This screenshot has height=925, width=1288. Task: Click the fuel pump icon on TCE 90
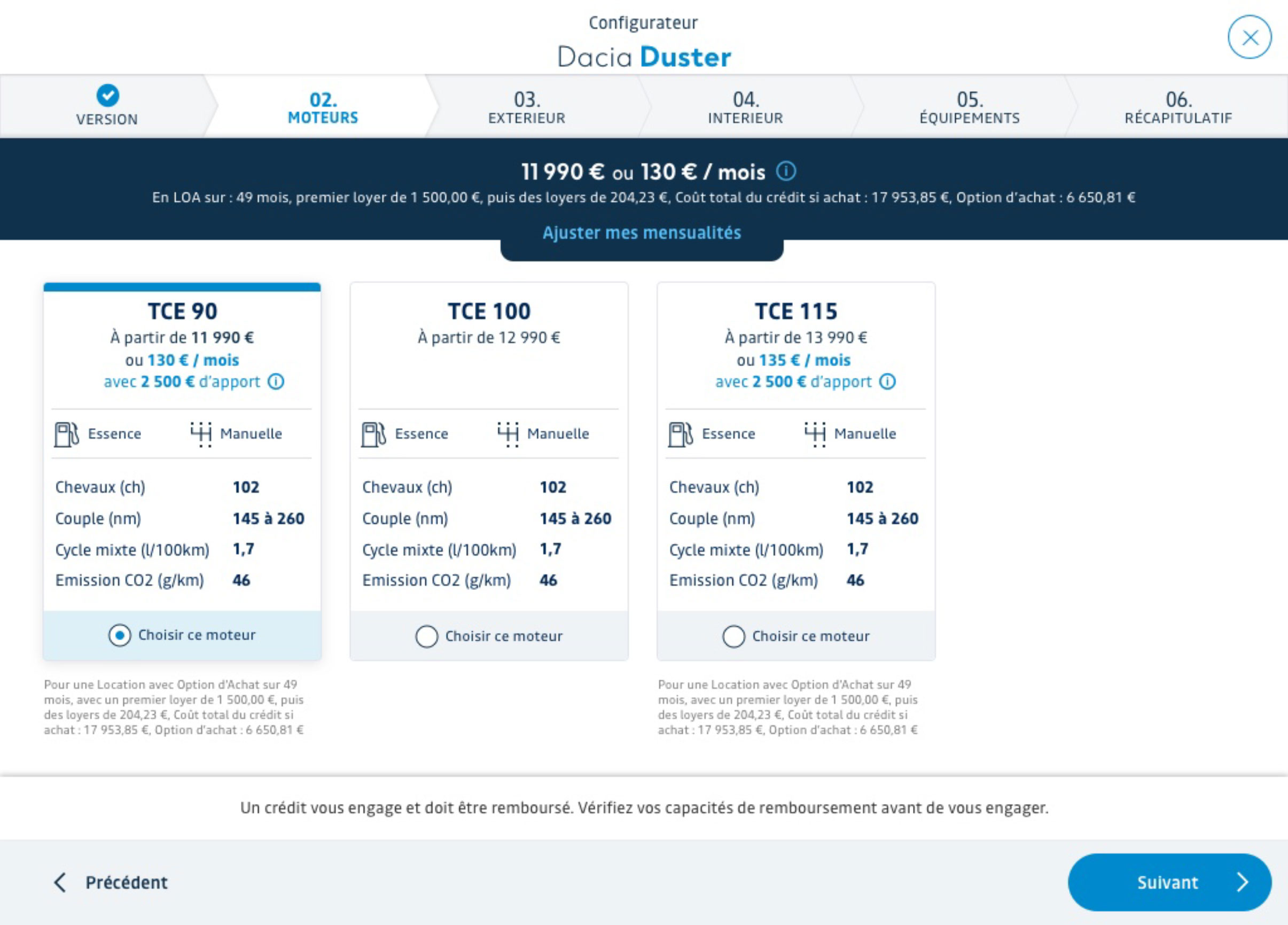(x=66, y=434)
